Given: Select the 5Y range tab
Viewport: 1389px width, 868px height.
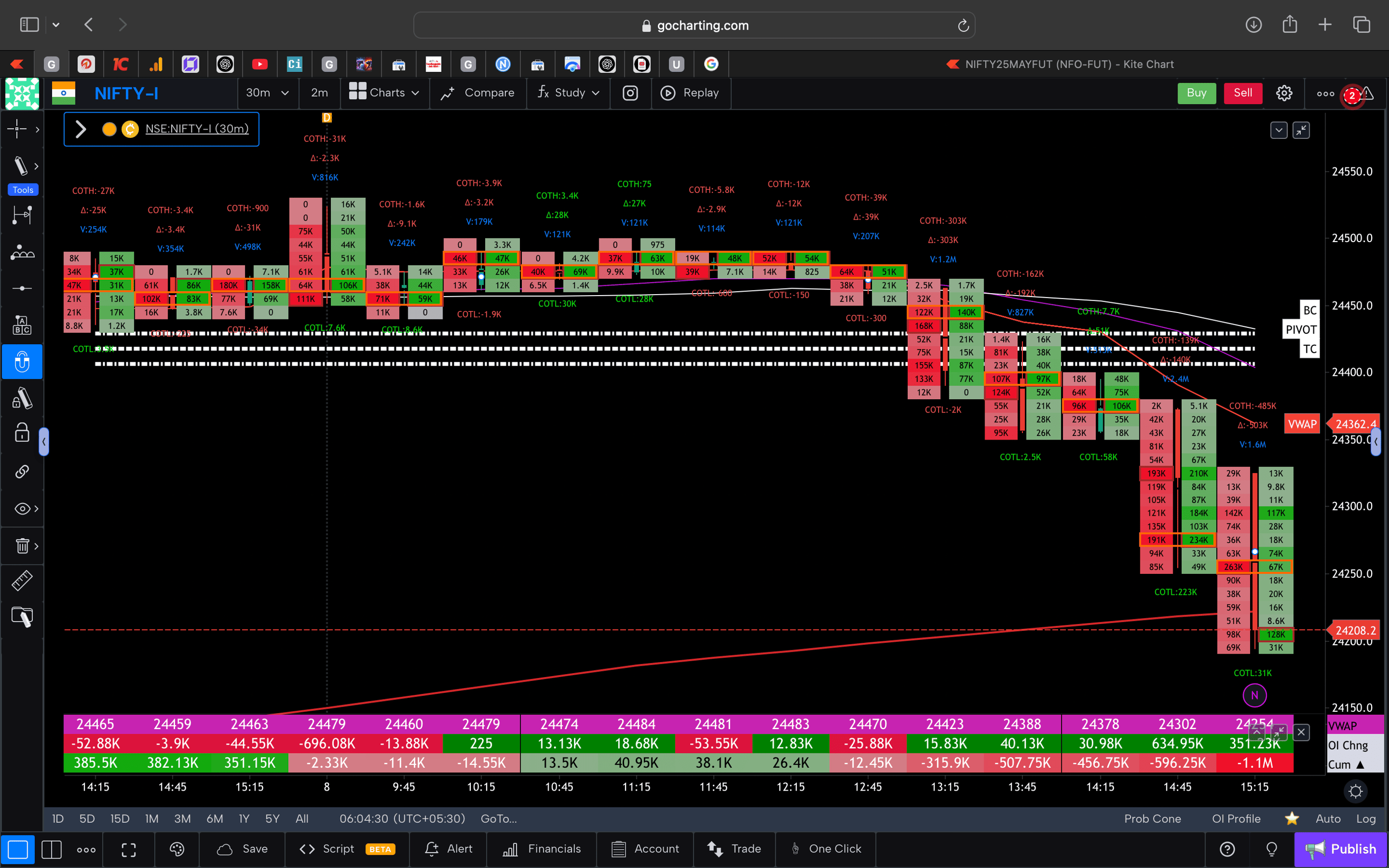Looking at the screenshot, I should click(271, 818).
